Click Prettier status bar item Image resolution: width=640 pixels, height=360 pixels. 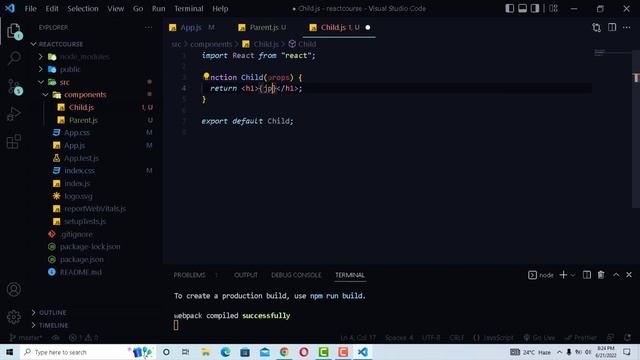(580, 338)
